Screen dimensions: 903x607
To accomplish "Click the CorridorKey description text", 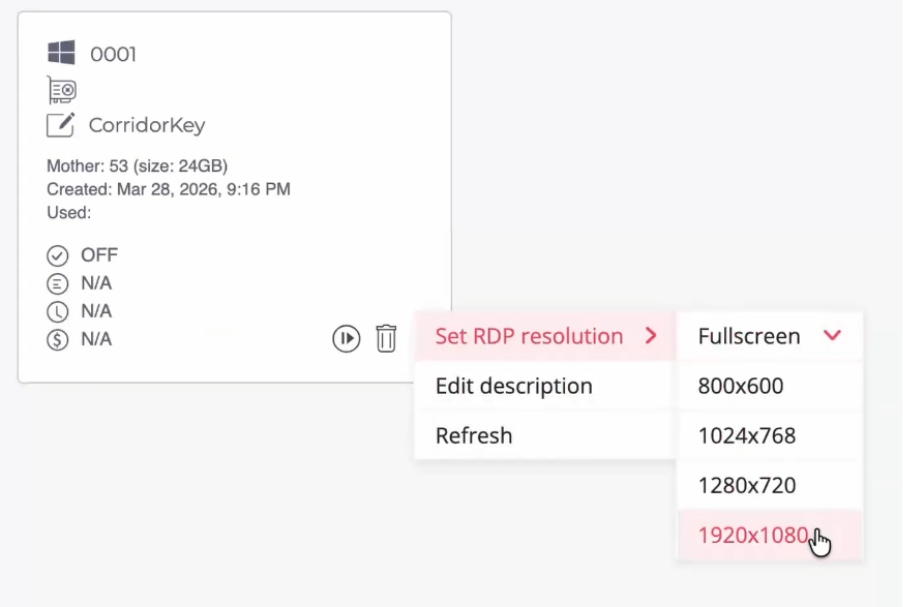I will 147,125.
